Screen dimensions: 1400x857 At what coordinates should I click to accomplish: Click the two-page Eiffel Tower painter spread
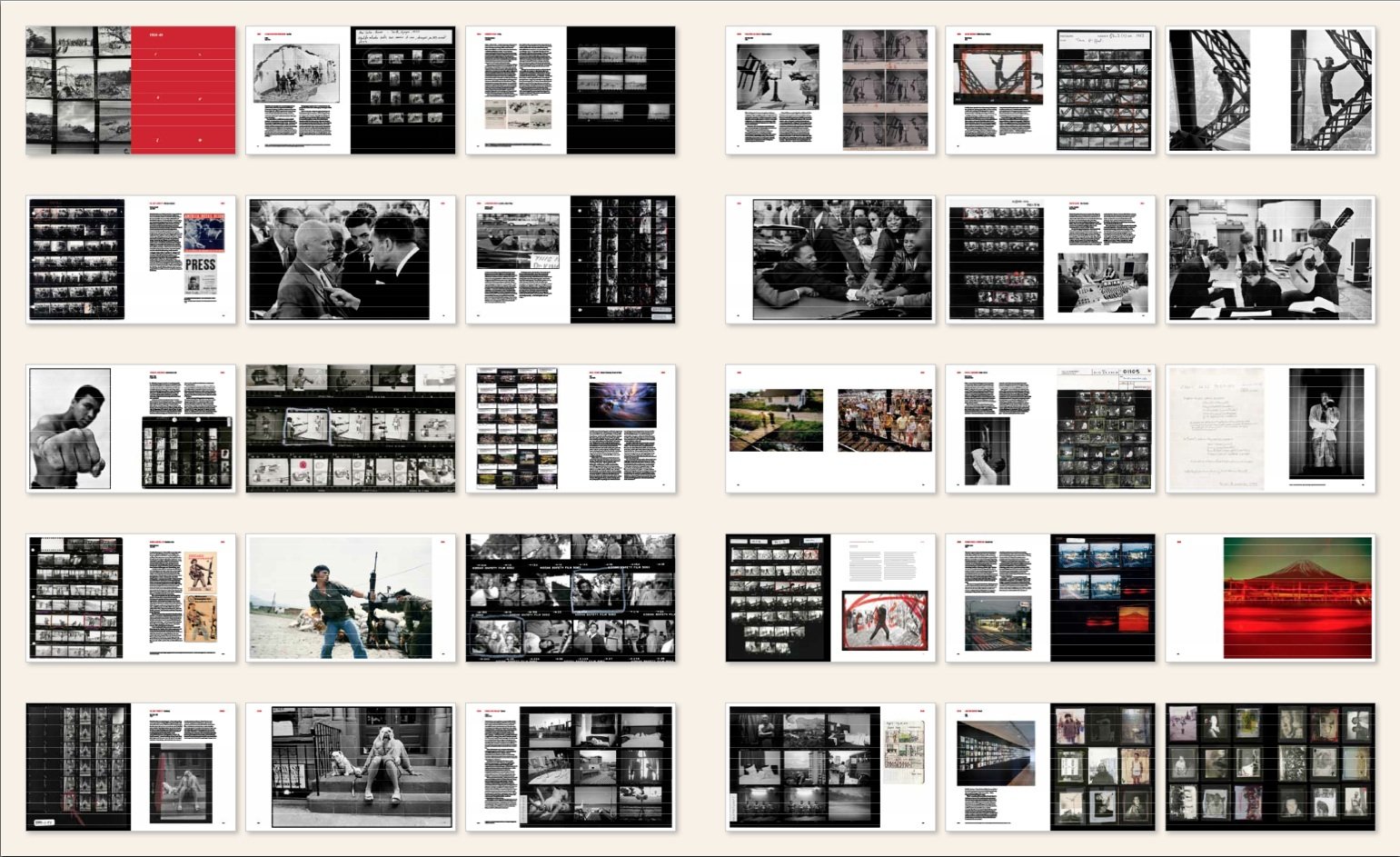(x=1270, y=90)
